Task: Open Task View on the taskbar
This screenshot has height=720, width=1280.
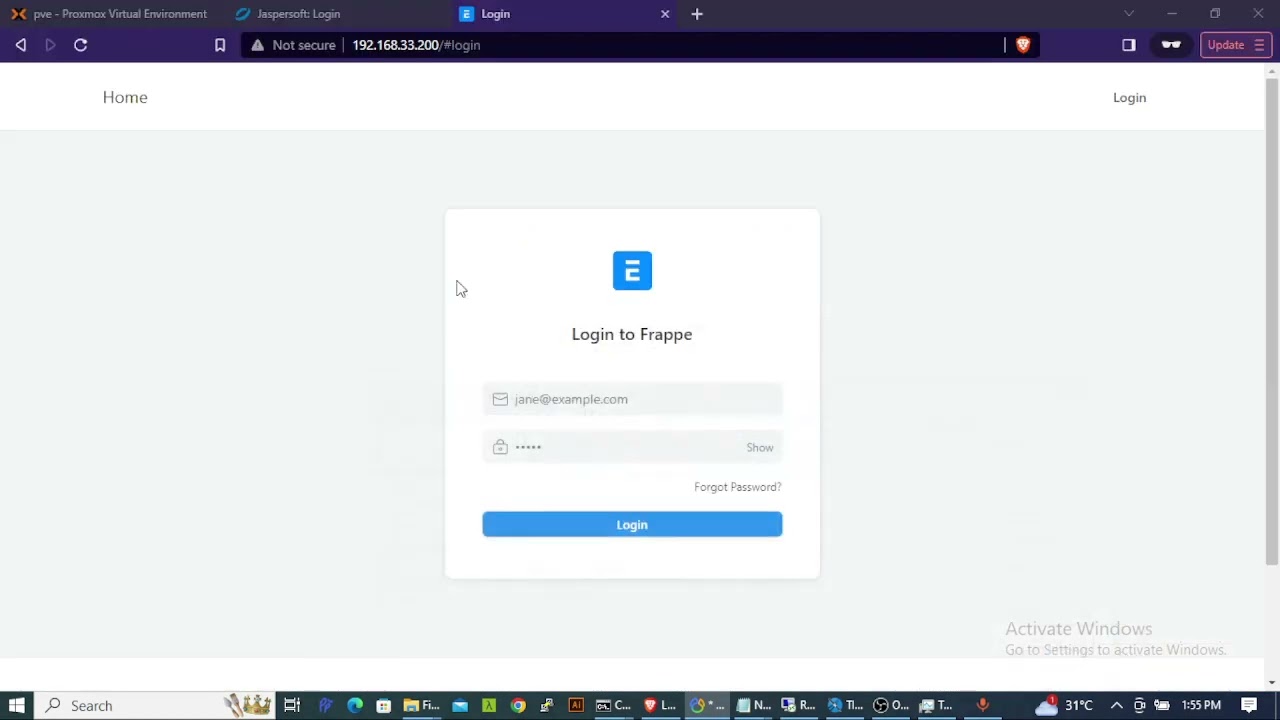Action: pos(292,706)
